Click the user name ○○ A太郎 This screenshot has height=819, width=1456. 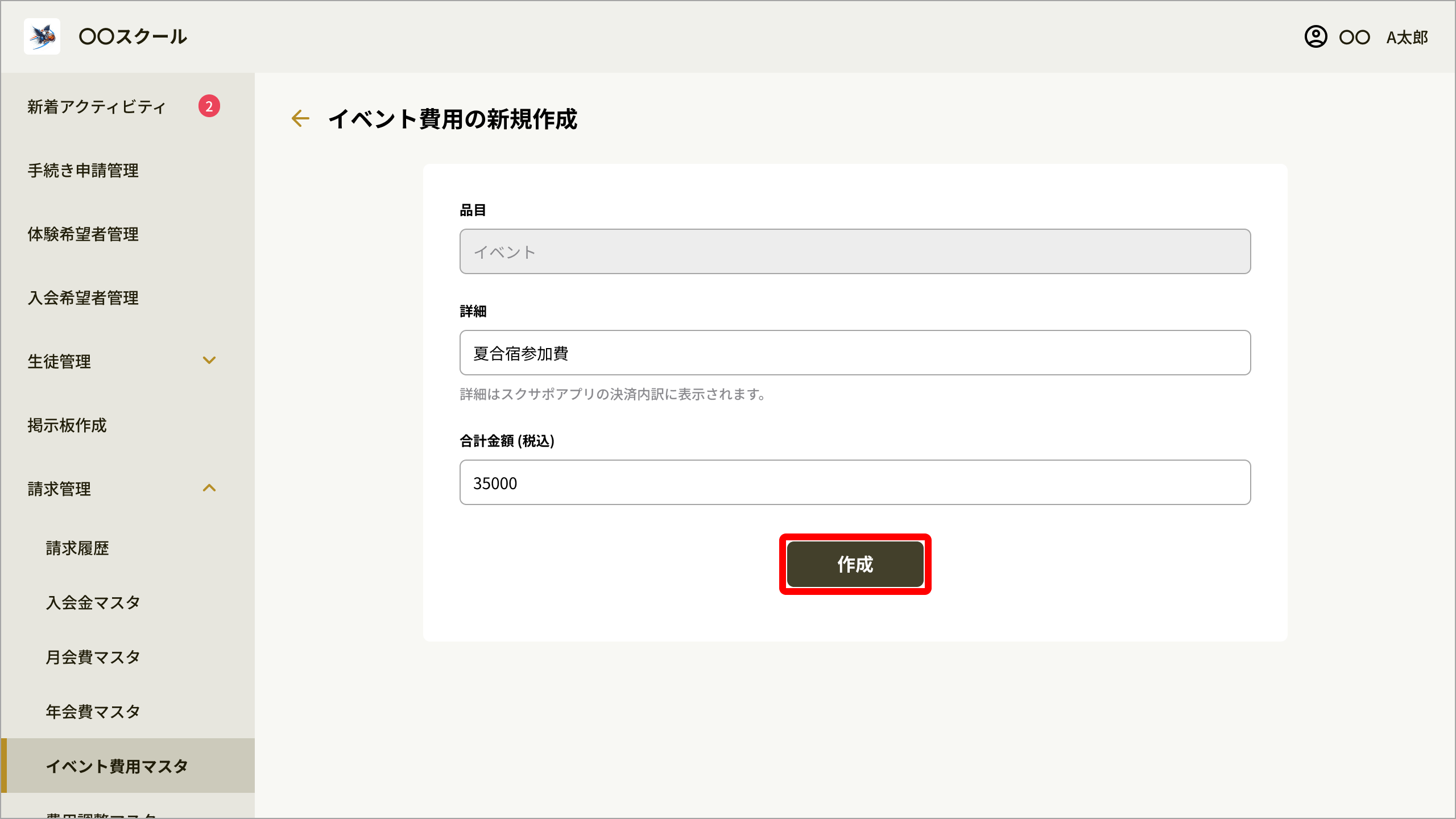pyautogui.click(x=1384, y=38)
